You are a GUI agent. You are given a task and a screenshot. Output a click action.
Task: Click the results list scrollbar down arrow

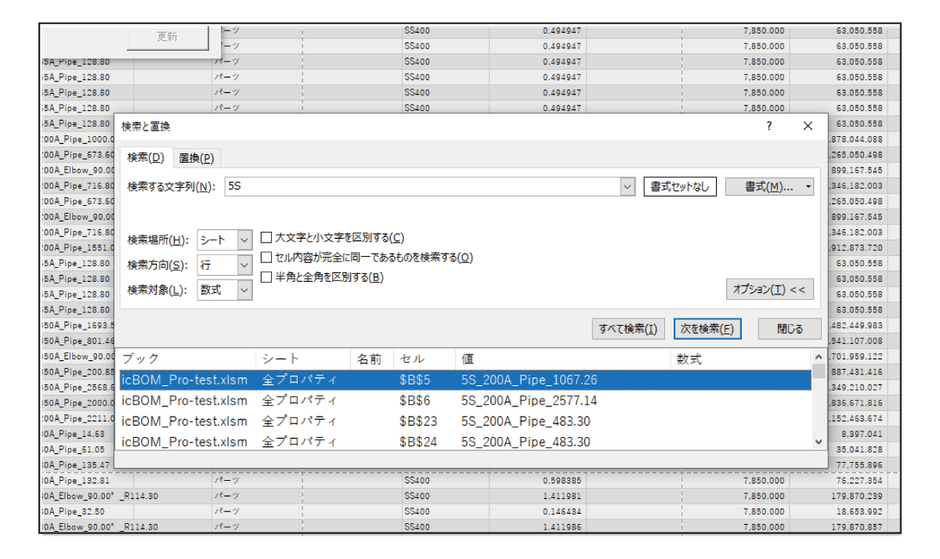tap(819, 441)
